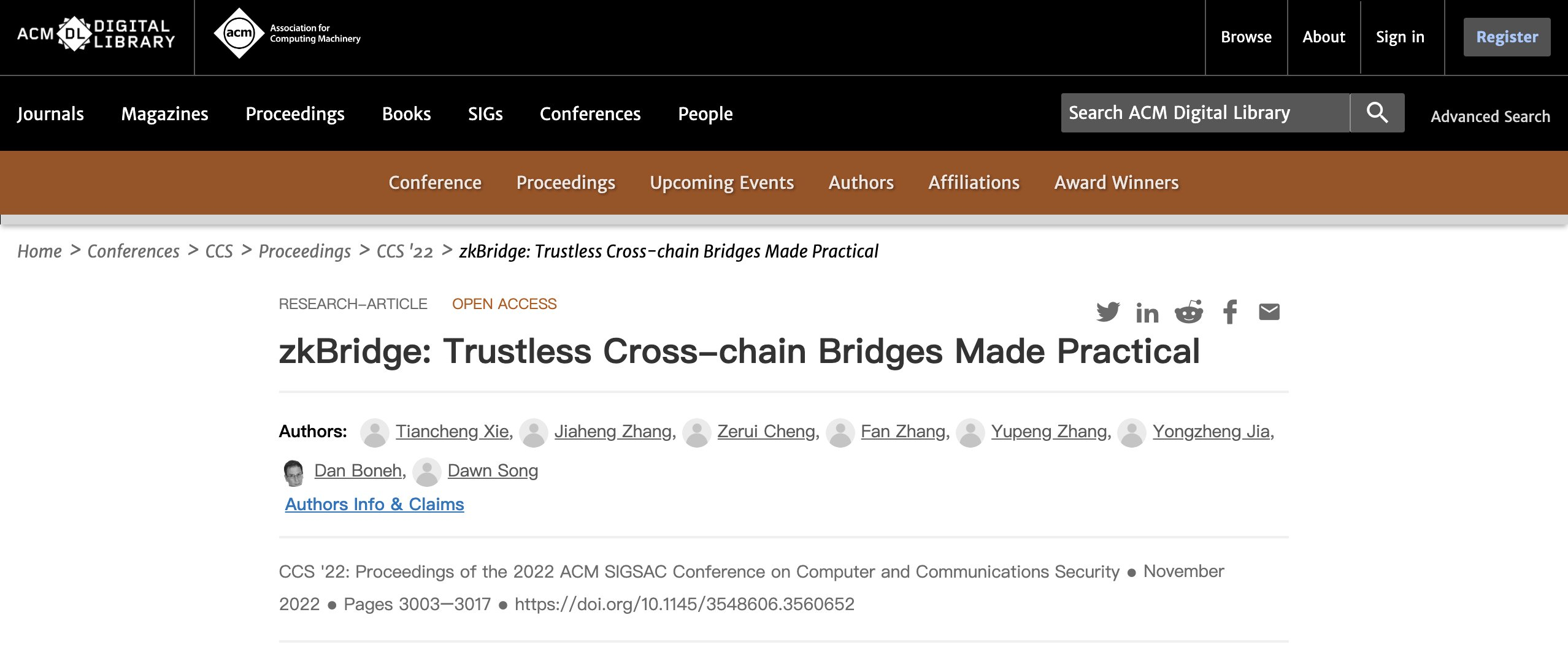Share the article on Twitter

pyautogui.click(x=1107, y=312)
